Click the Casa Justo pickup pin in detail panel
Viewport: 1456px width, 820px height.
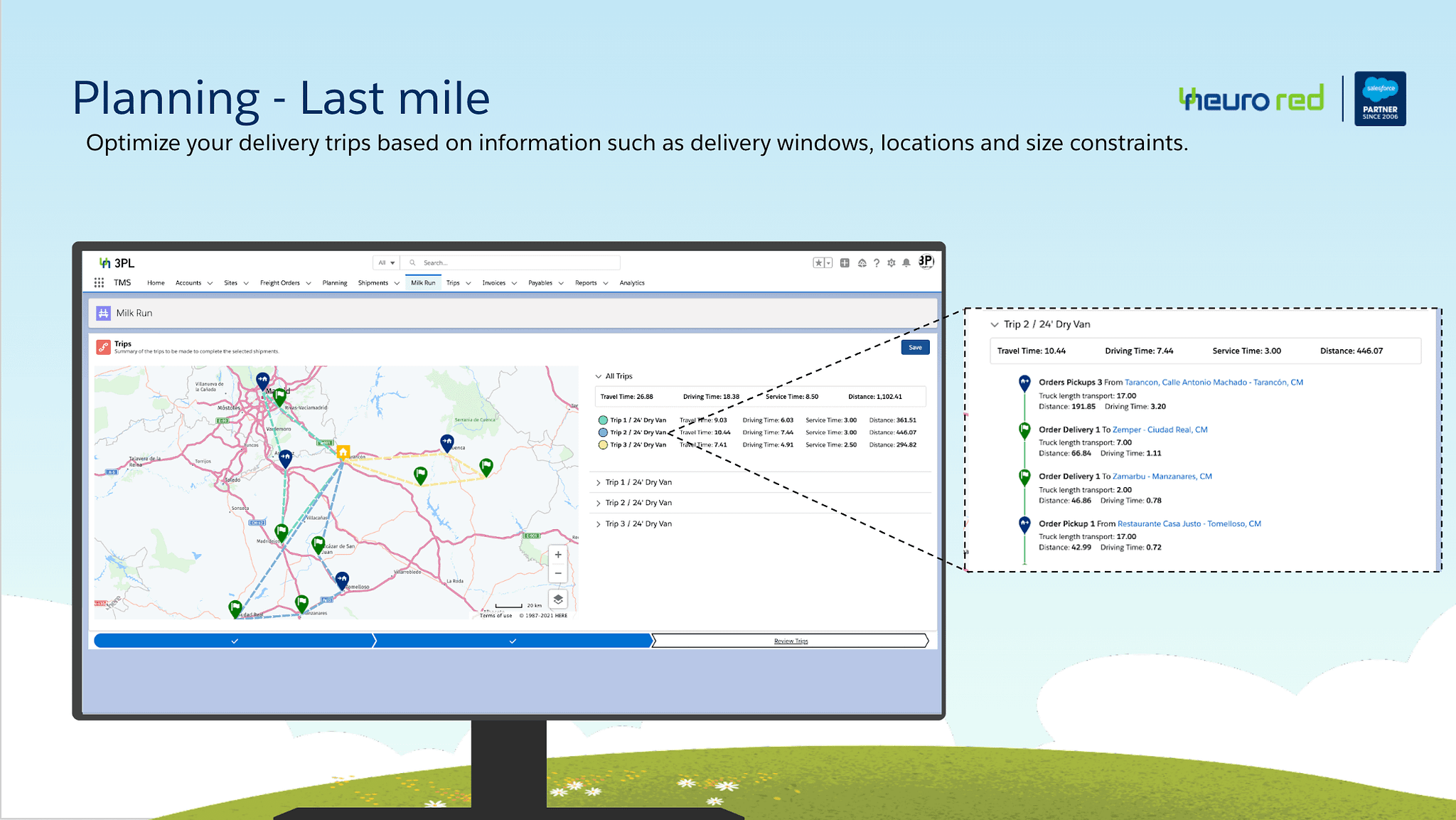1024,526
